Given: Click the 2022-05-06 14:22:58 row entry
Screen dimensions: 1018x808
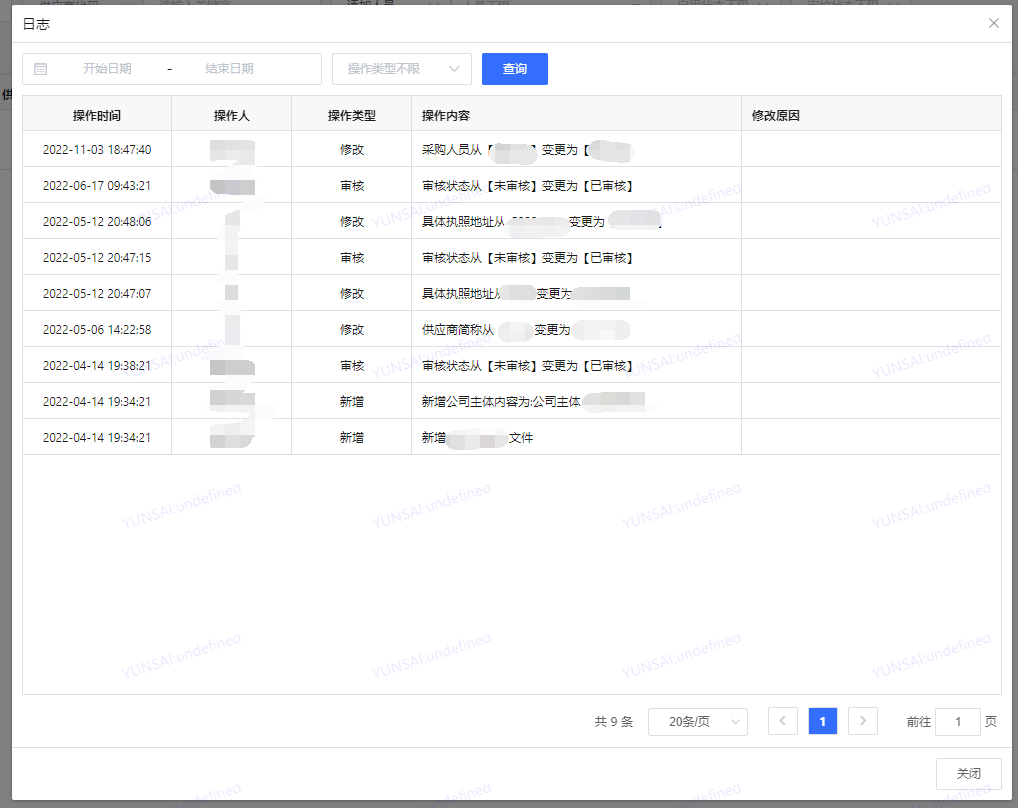Looking at the screenshot, I should 97,330.
